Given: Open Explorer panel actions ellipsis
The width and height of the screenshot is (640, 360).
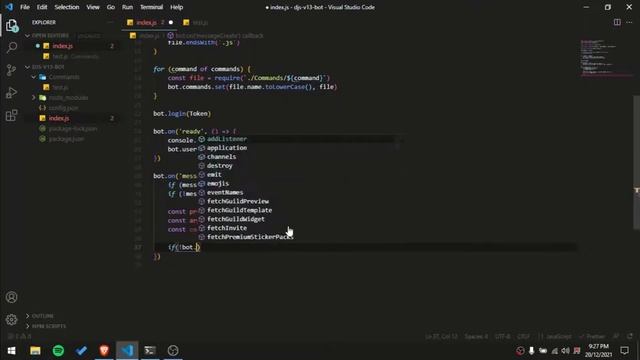Looking at the screenshot, I should coord(111,22).
